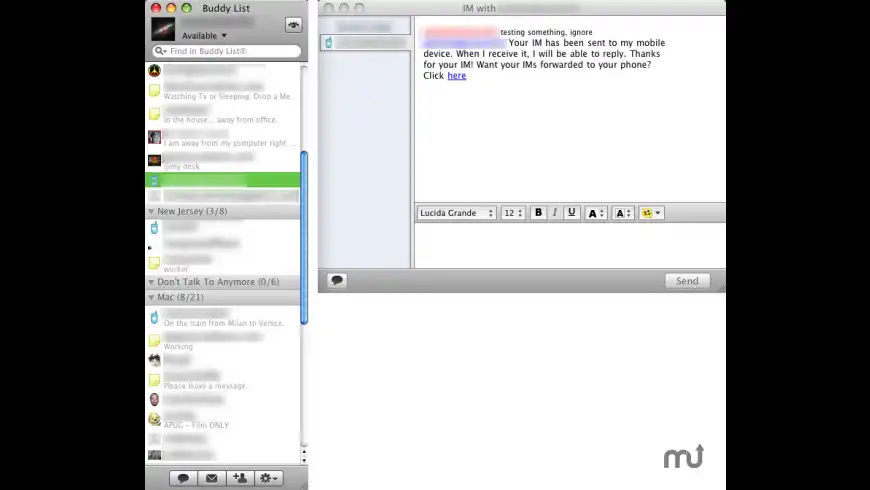Click the add buddy button in Buddy List toolbar
Image resolution: width=870 pixels, height=490 pixels.
[x=240, y=478]
